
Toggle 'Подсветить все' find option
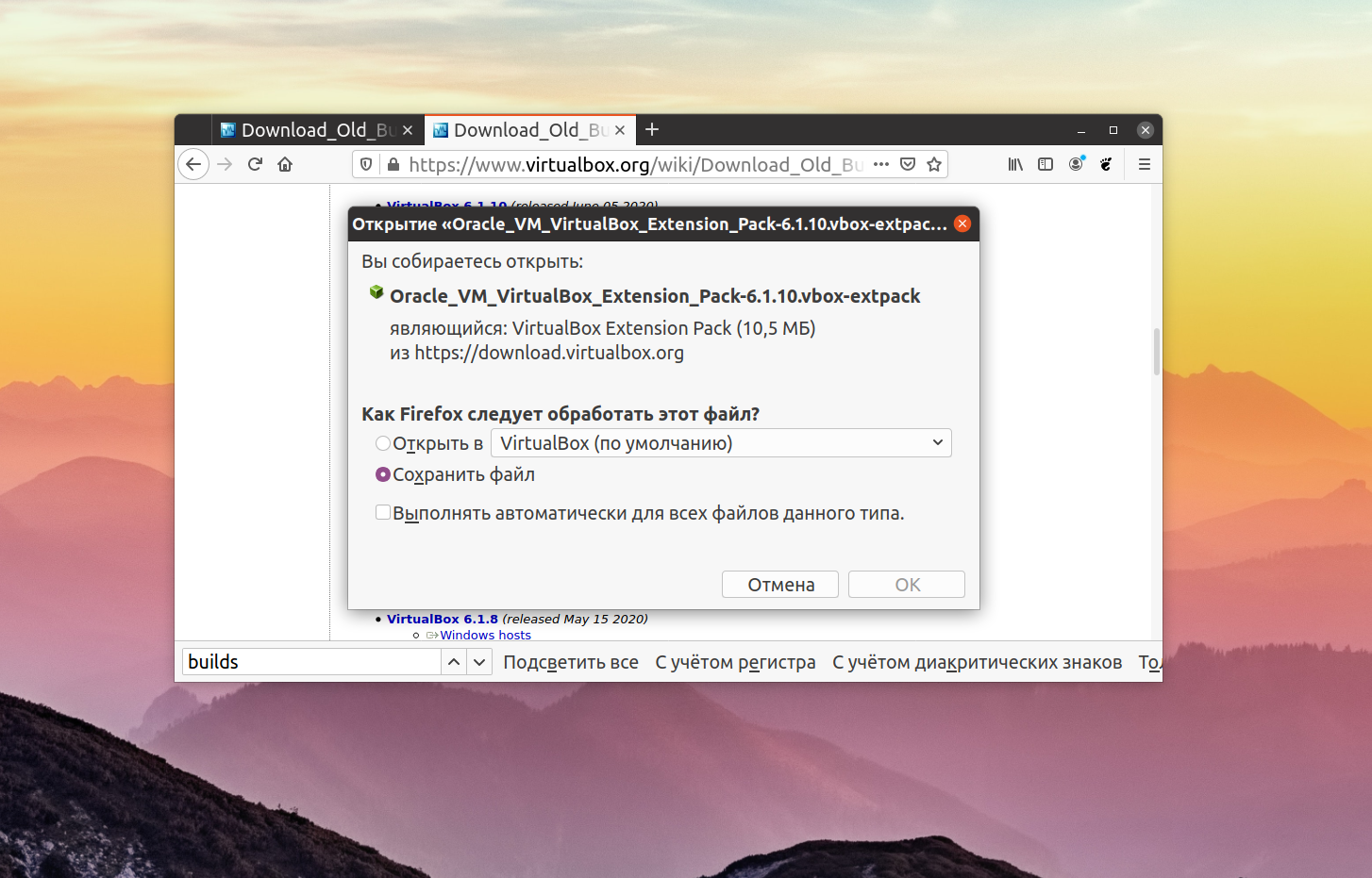click(571, 662)
